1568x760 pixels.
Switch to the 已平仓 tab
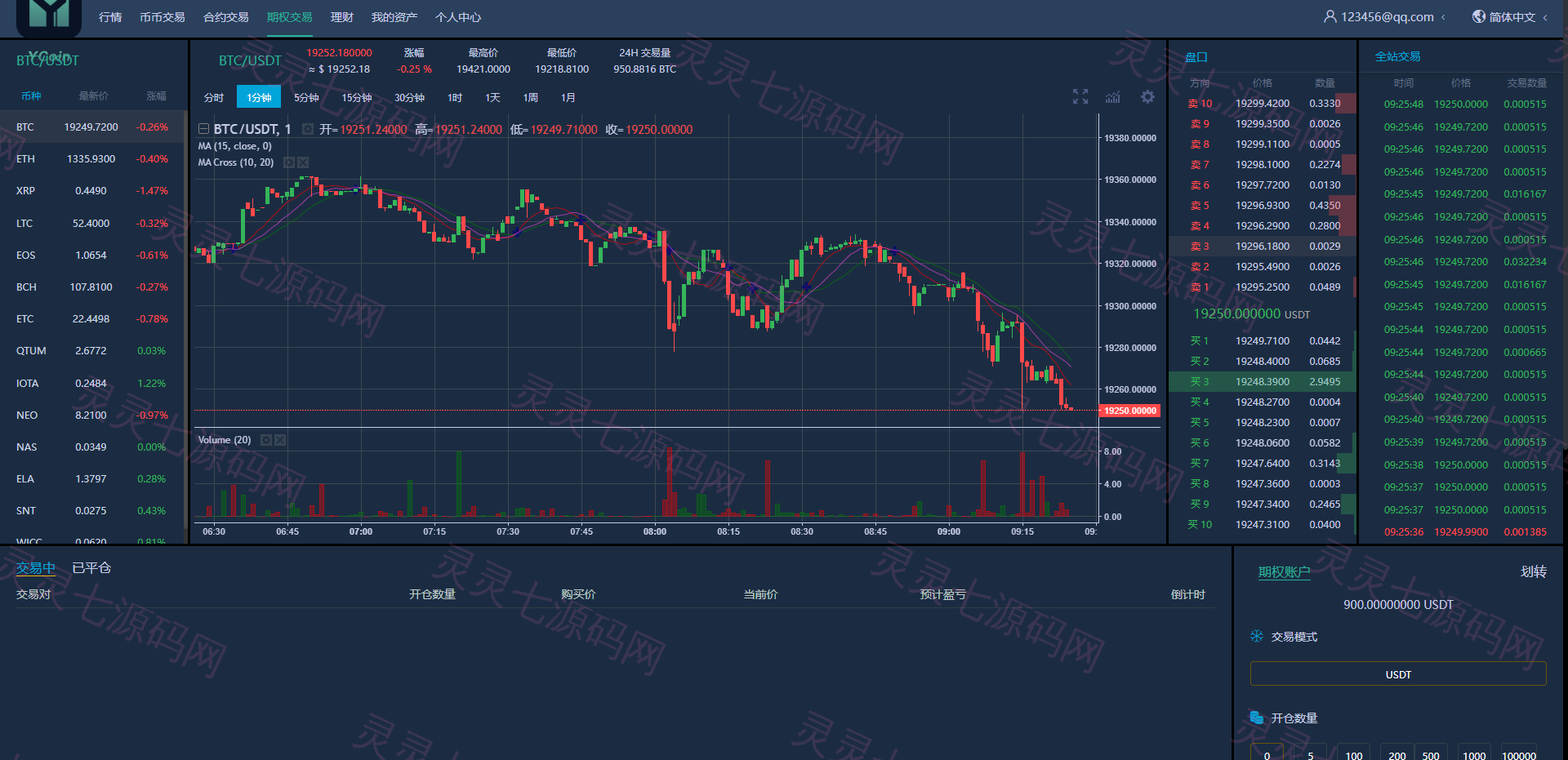pyautogui.click(x=91, y=567)
